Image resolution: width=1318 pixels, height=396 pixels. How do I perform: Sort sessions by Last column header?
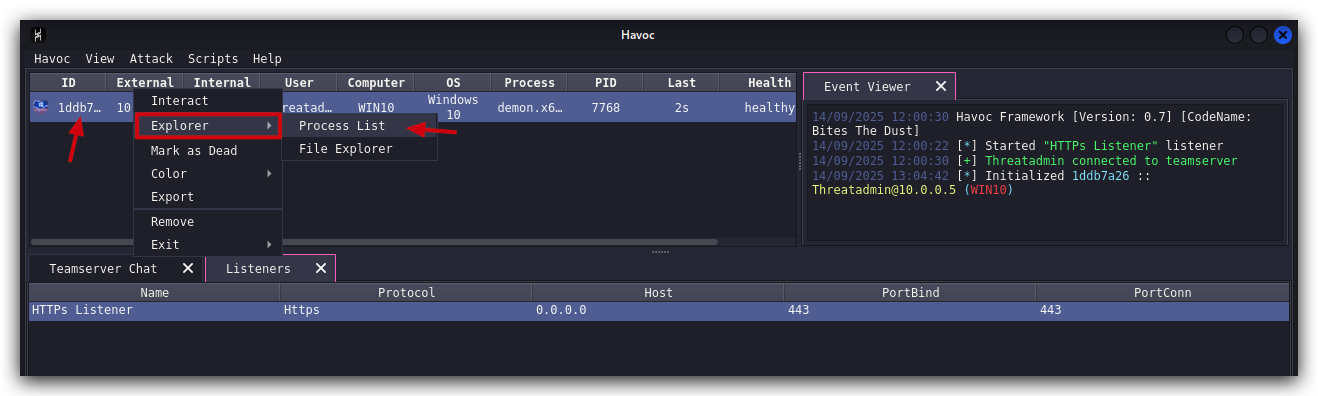(x=681, y=83)
